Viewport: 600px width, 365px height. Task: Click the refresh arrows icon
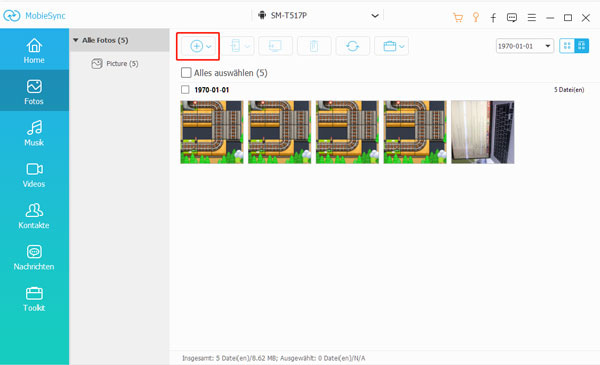coord(352,46)
